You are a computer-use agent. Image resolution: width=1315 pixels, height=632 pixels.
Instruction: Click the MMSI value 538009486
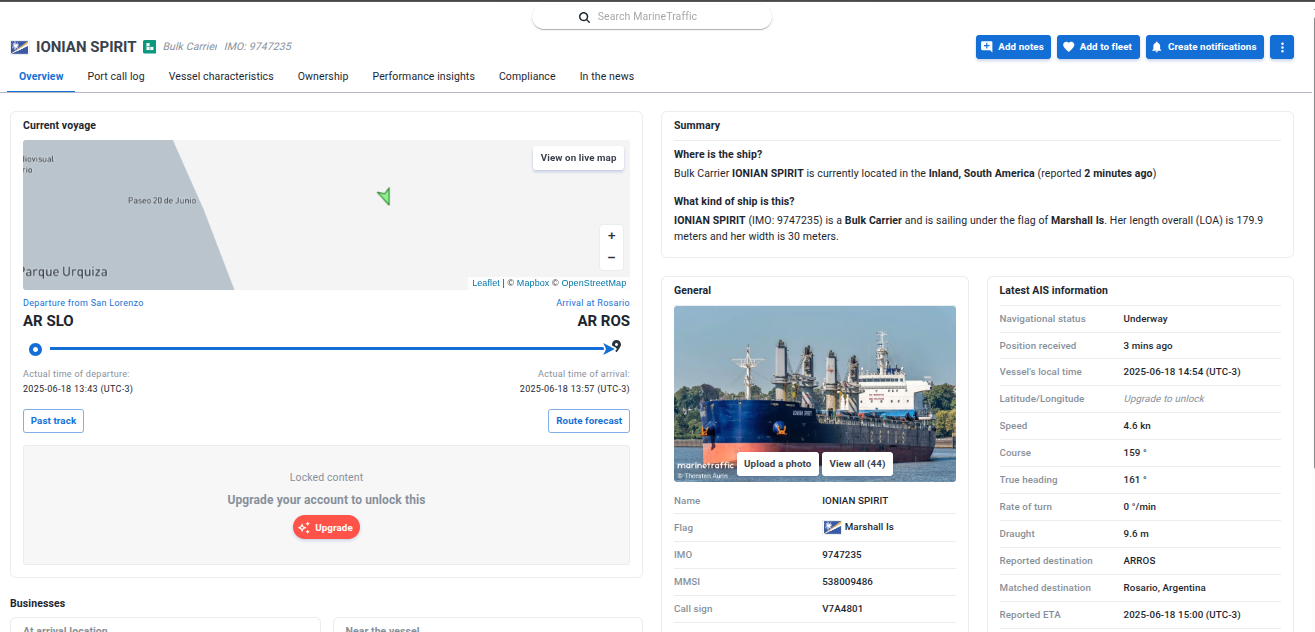[x=847, y=581]
